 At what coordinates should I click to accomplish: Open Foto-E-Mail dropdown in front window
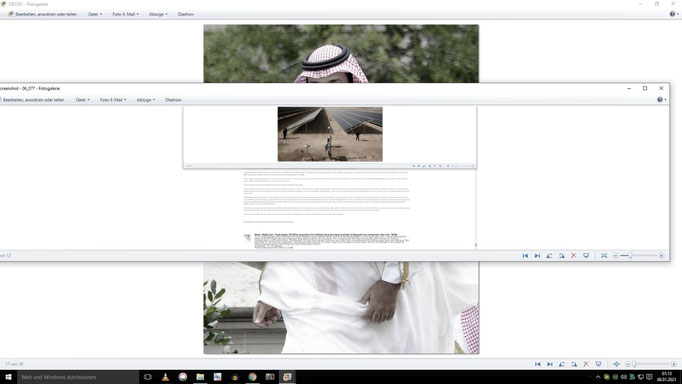point(113,100)
